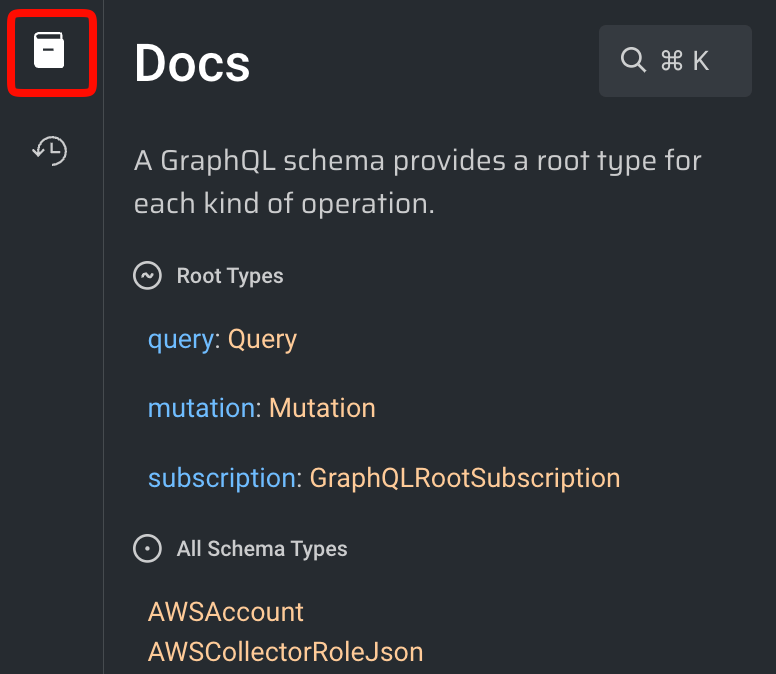Click the ⌘ K shortcut hint
This screenshot has height=674, width=776.
[685, 61]
